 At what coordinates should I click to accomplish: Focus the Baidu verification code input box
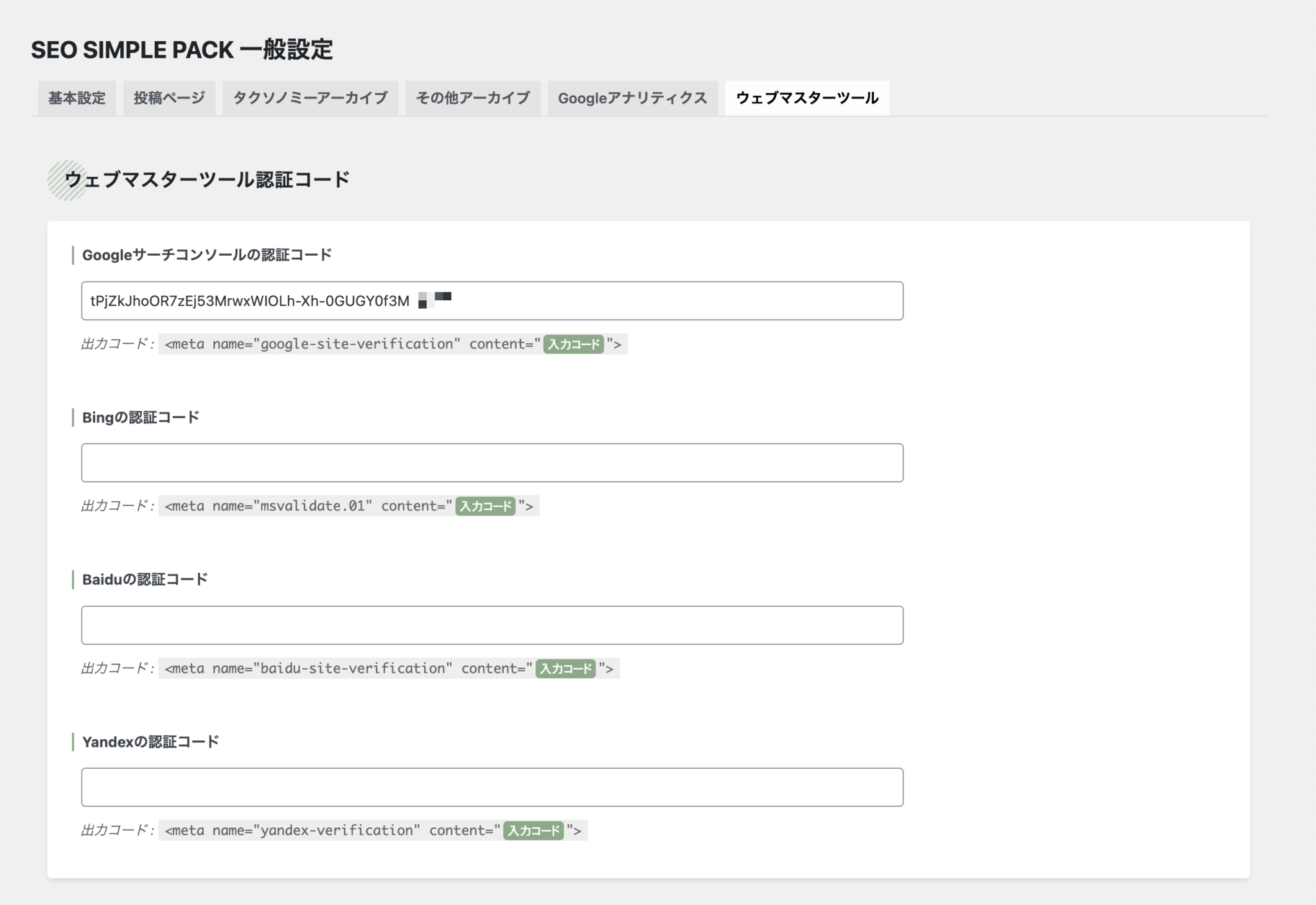(492, 624)
